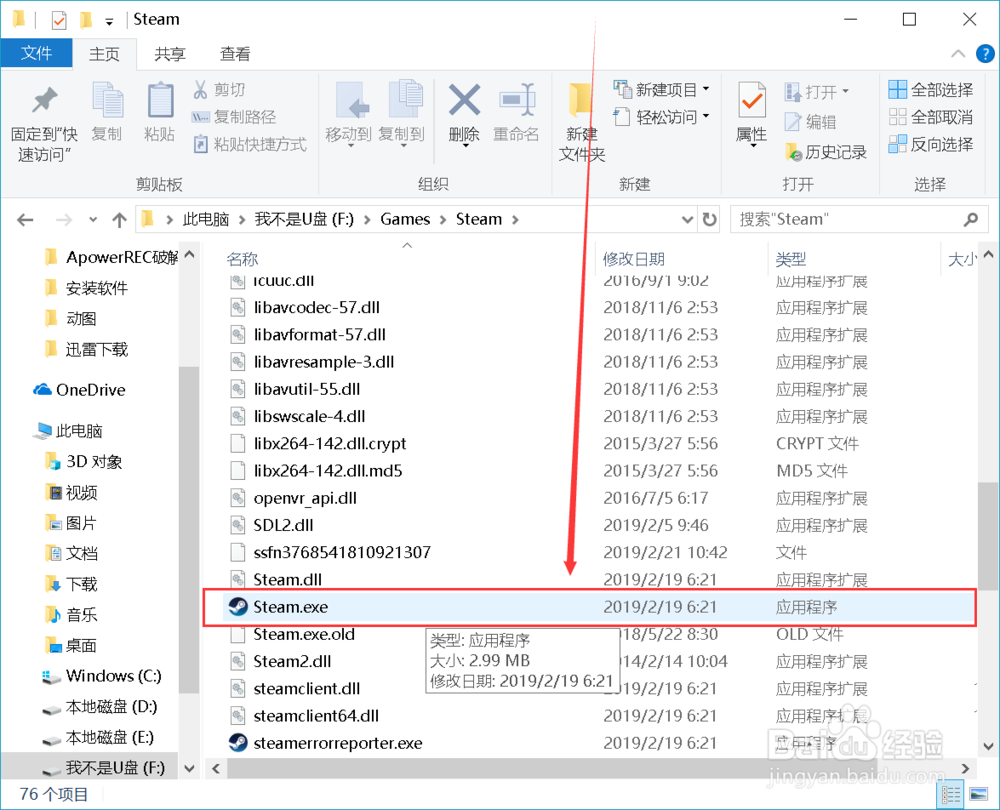The height and width of the screenshot is (810, 1000).
Task: Sort by Date Modified (修改日期) header
Action: click(634, 259)
